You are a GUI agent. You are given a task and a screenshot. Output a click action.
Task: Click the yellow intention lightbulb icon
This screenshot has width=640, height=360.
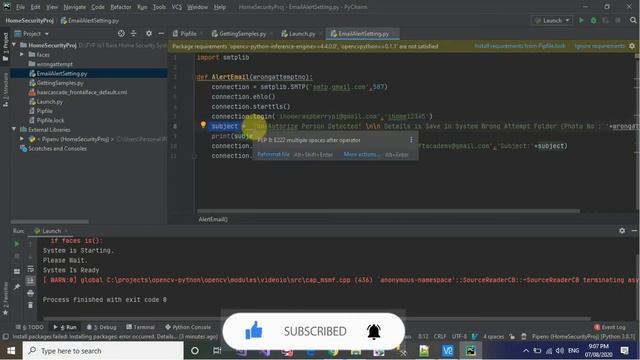pos(203,124)
